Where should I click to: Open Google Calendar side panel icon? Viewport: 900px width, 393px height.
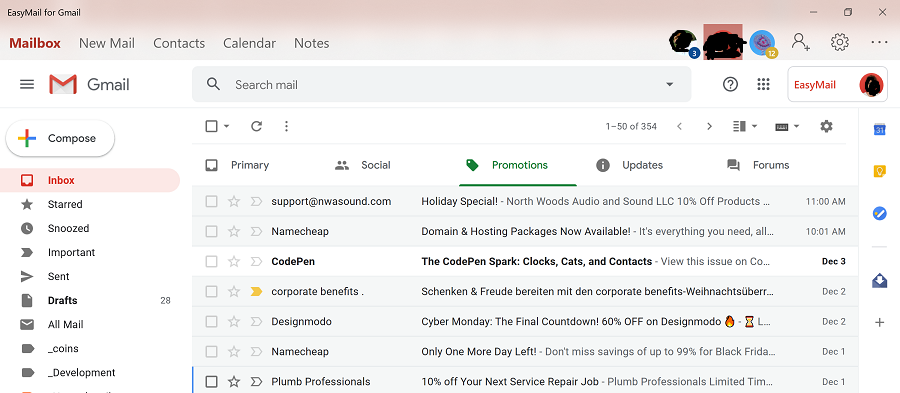tap(879, 130)
